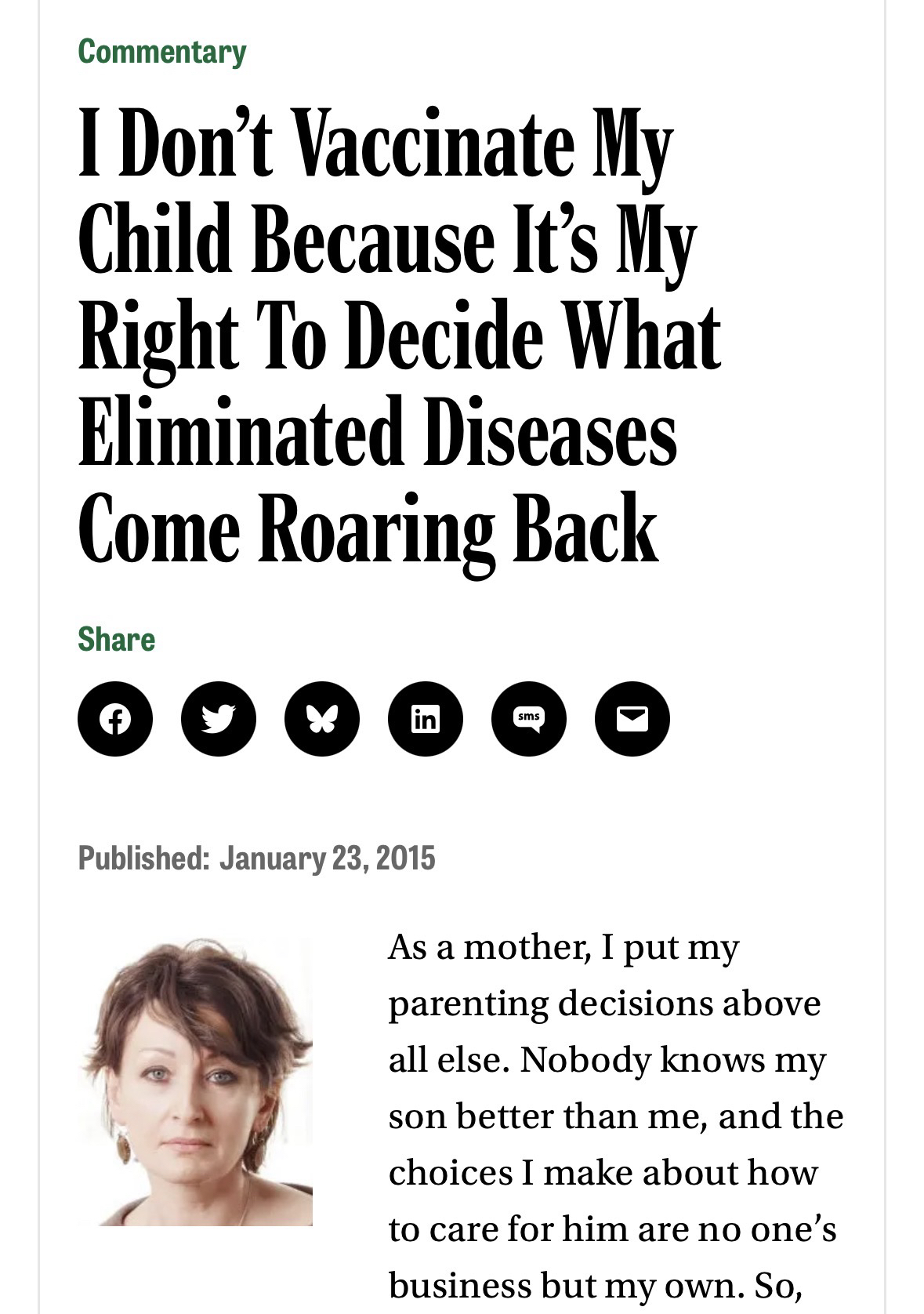Viewport: 924px width, 1314px height.
Task: Share the article on Twitter
Action: coord(219,719)
